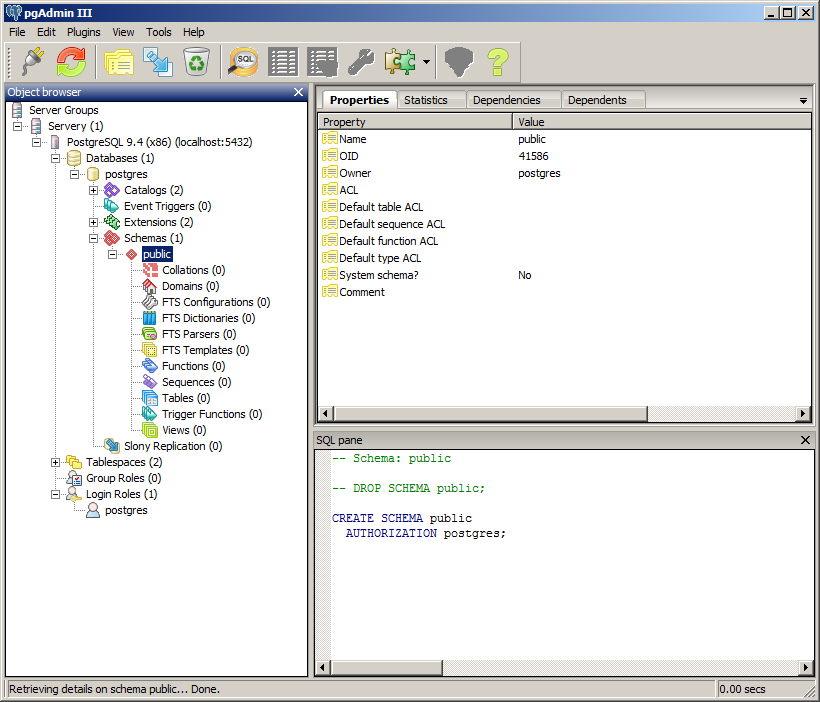Click the view data grid icon
This screenshot has width=820, height=702.
pyautogui.click(x=283, y=62)
